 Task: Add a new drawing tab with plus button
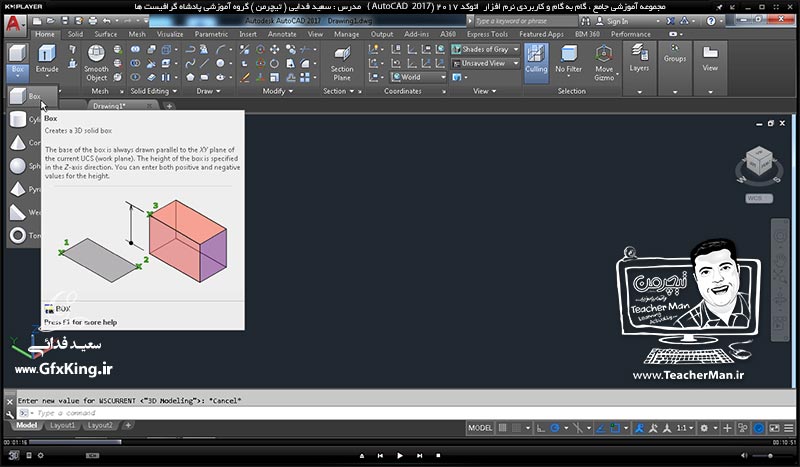(169, 106)
